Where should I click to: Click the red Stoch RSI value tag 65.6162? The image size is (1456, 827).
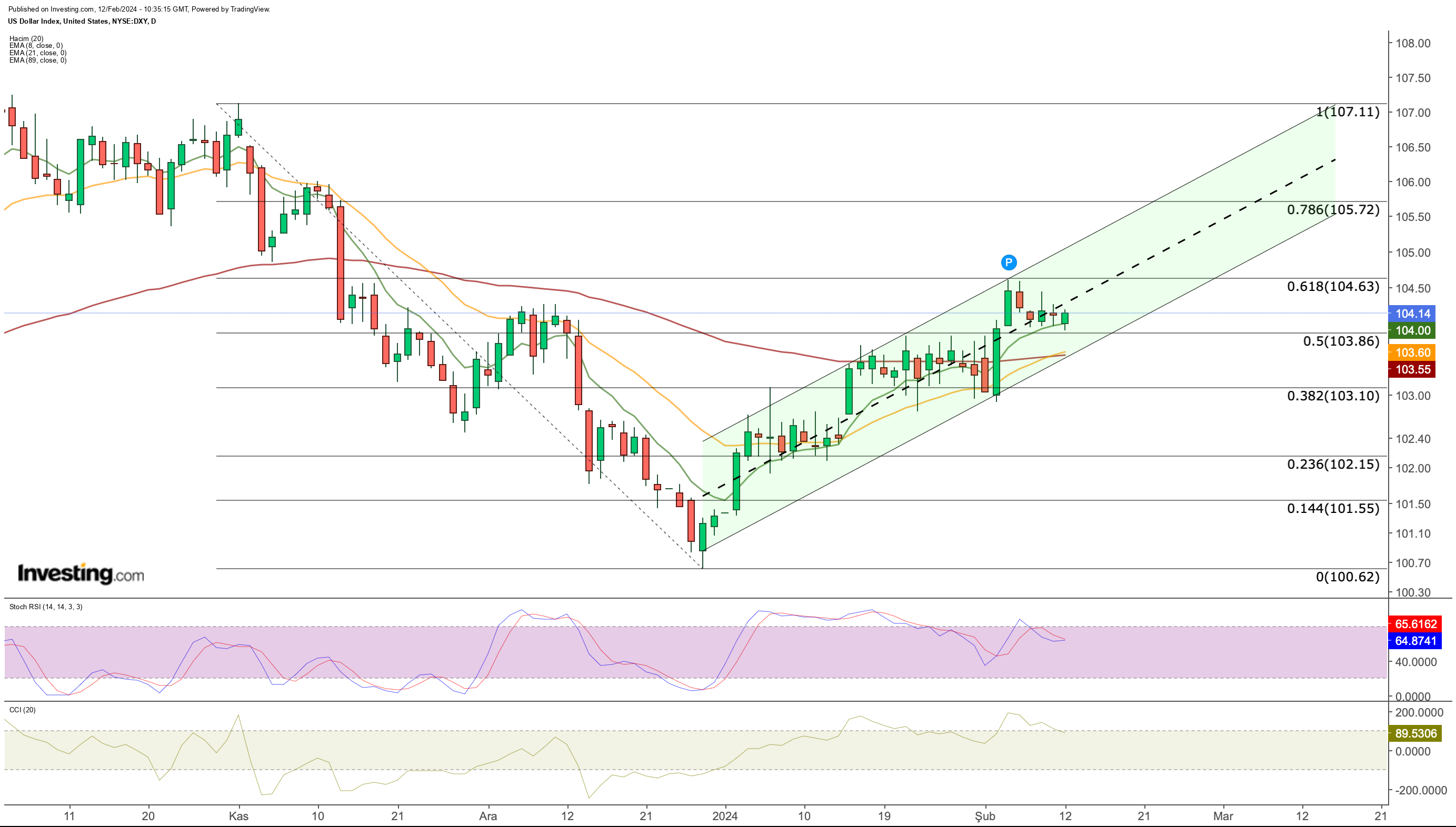(1415, 624)
